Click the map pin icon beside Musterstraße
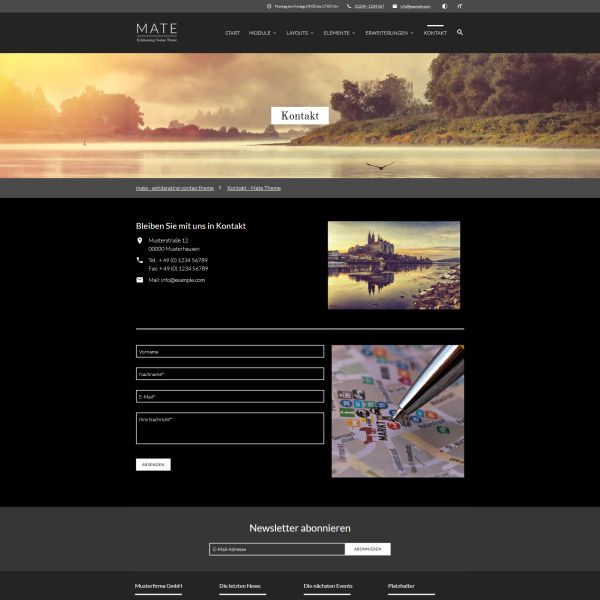The width and height of the screenshot is (600, 600). coord(140,241)
